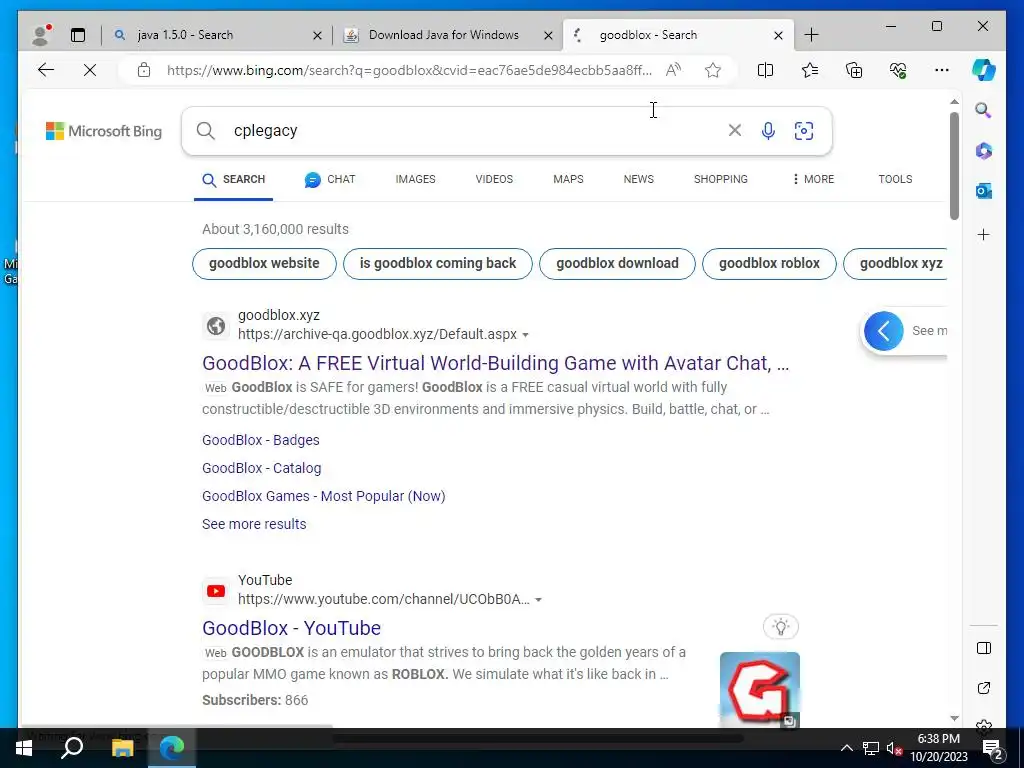View site information lock icon
This screenshot has height=768, width=1024.
[144, 70]
